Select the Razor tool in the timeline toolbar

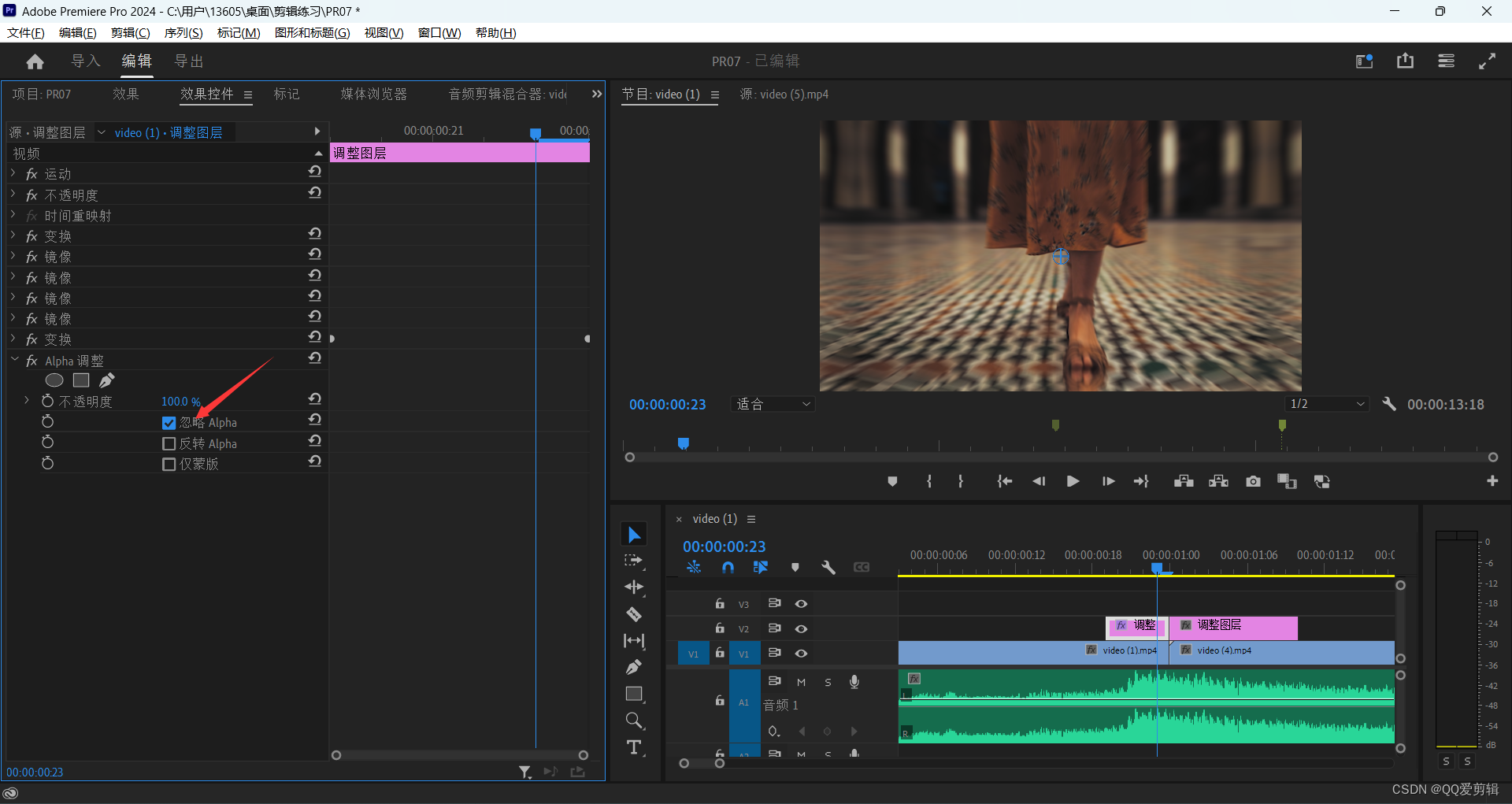click(x=634, y=614)
